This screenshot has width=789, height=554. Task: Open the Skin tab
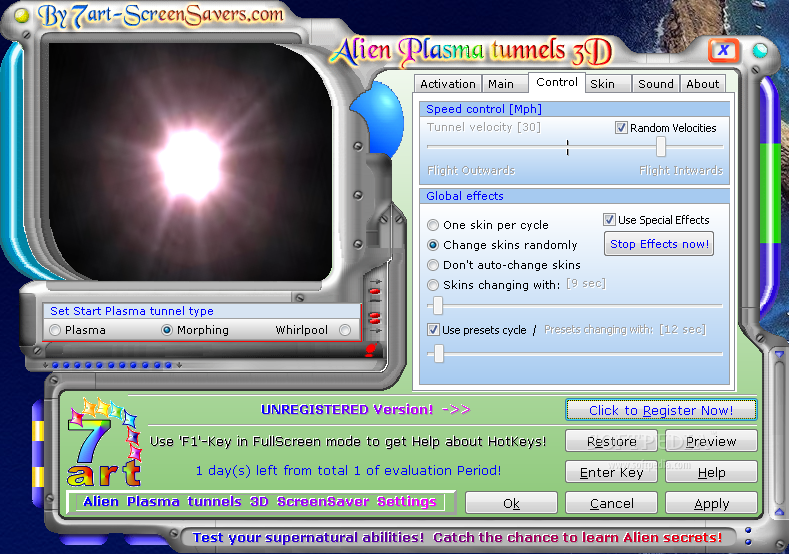607,84
